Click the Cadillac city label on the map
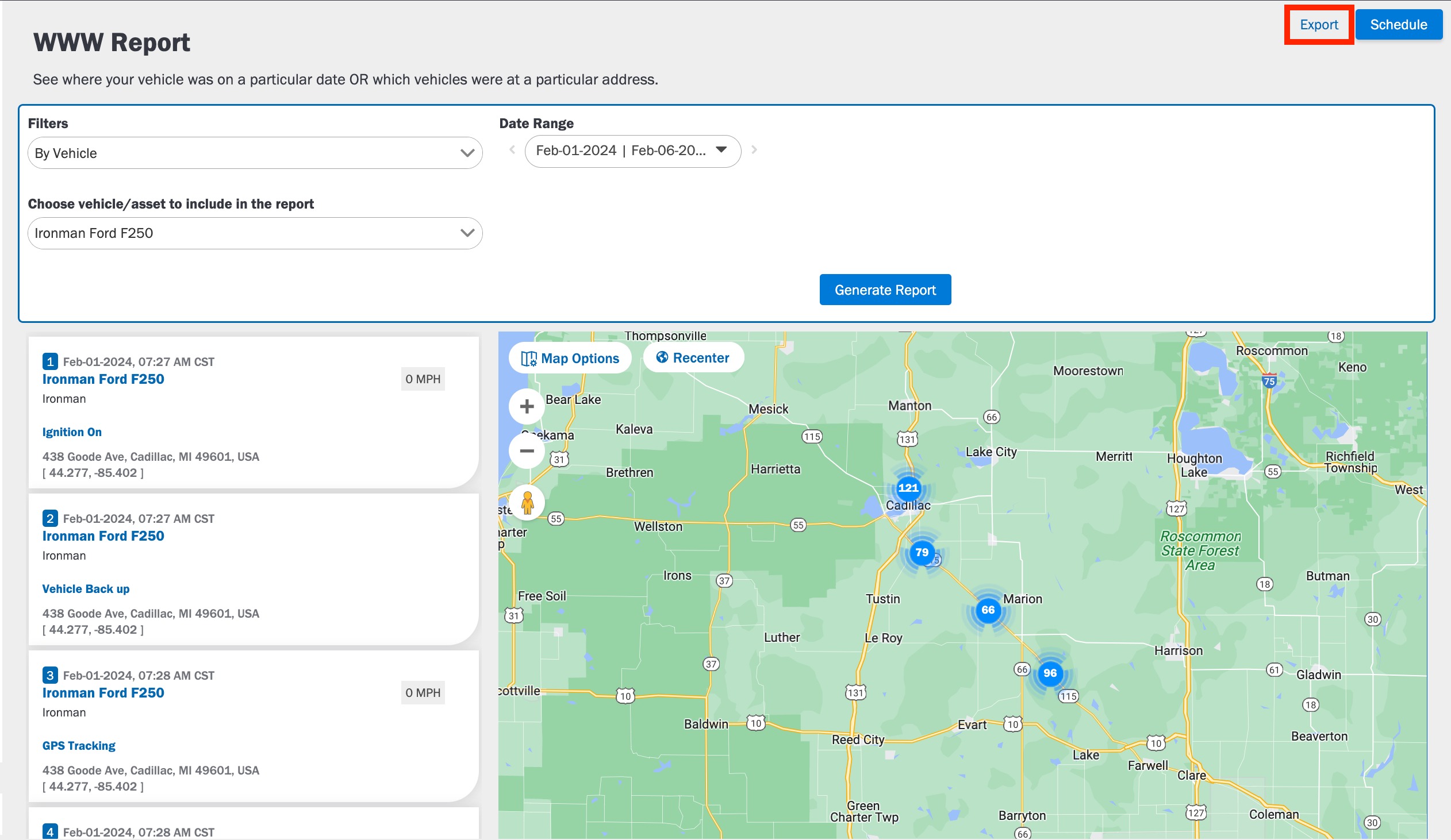 tap(908, 506)
